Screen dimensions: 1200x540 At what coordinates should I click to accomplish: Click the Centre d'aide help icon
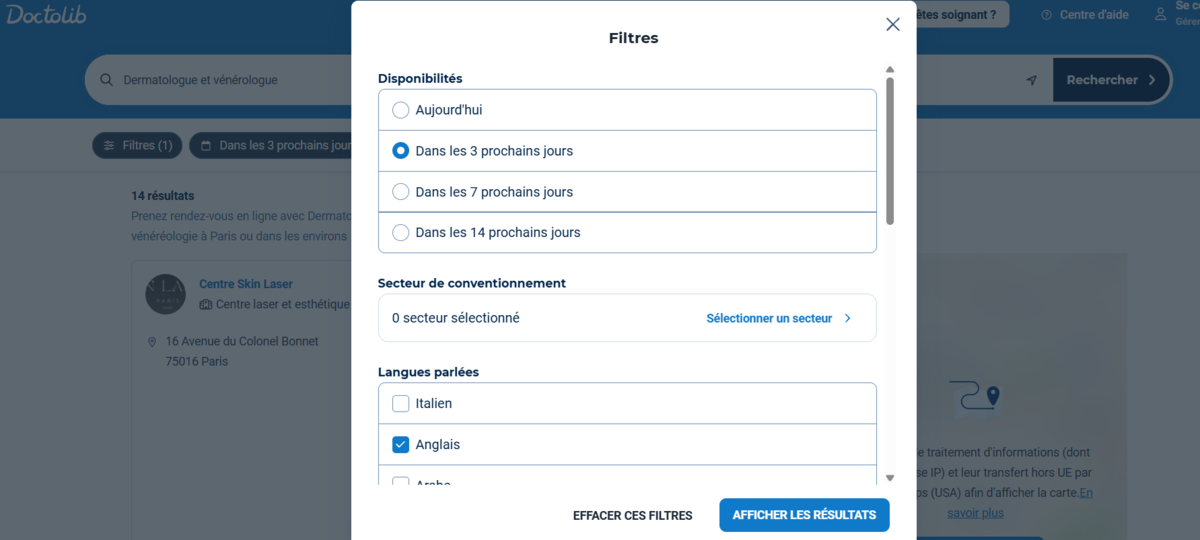1046,15
